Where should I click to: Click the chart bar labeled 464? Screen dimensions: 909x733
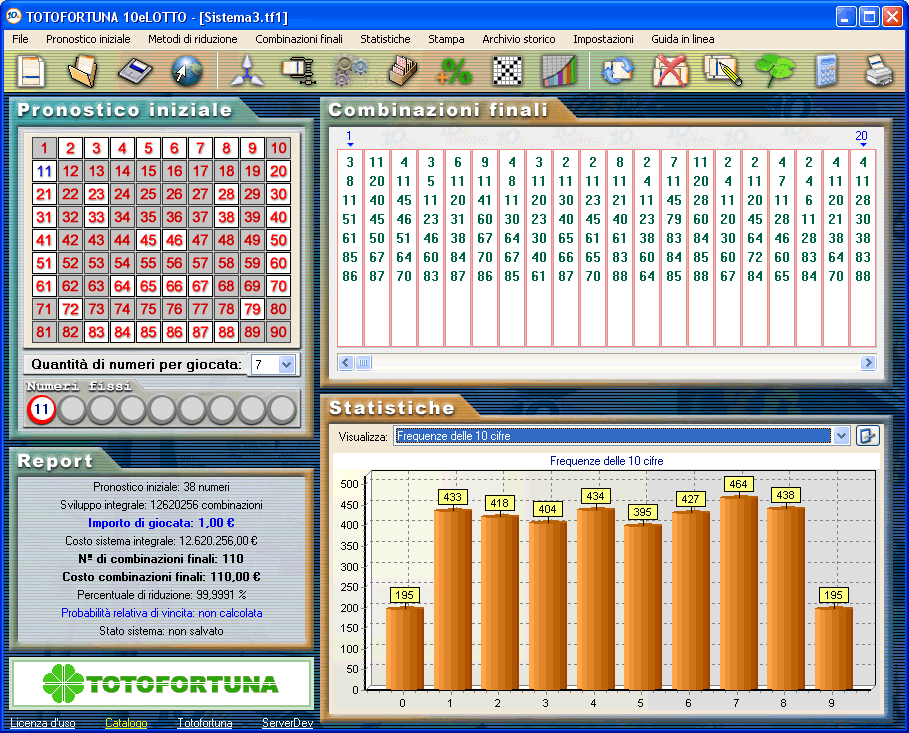(739, 593)
